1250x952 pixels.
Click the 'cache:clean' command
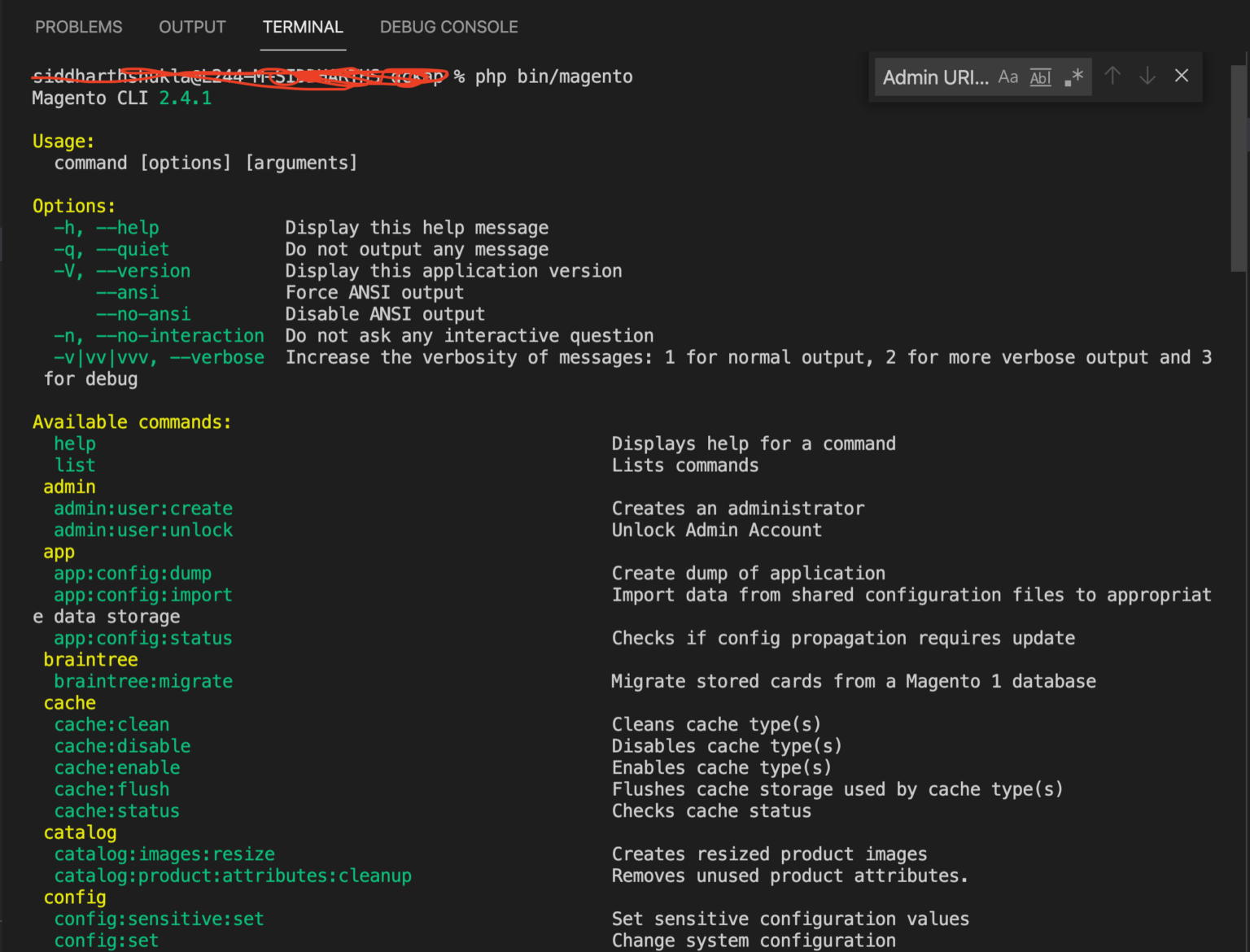click(112, 724)
